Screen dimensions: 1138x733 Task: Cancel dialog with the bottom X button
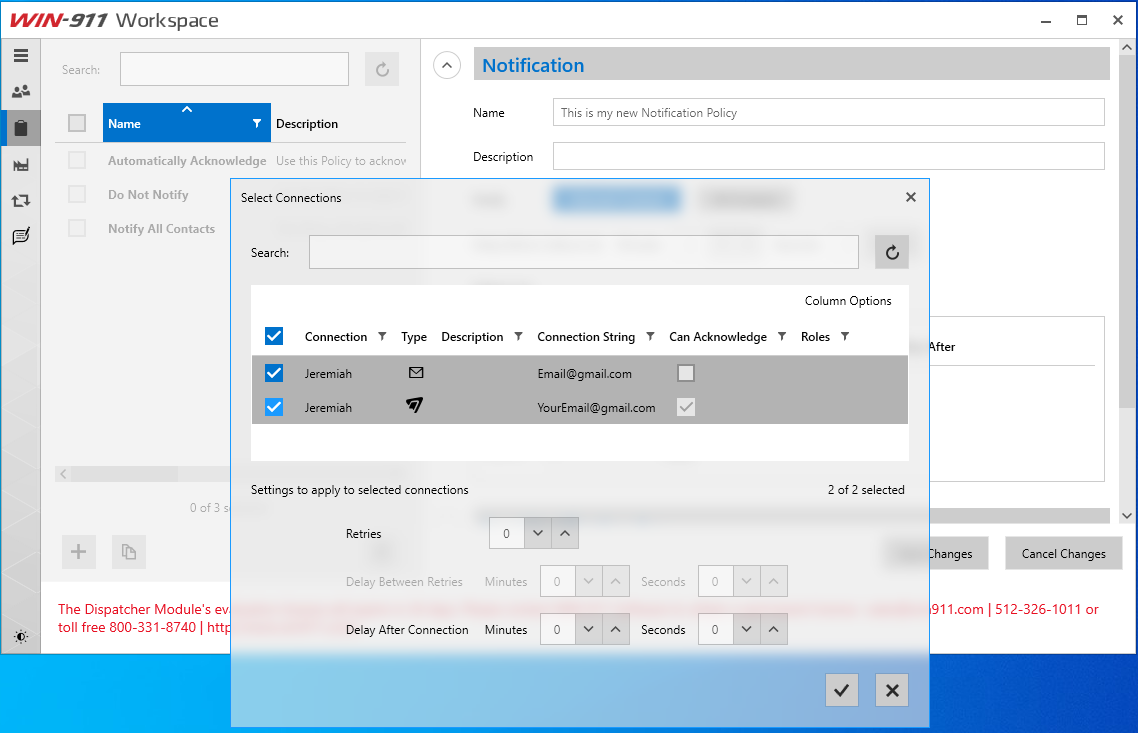point(892,690)
